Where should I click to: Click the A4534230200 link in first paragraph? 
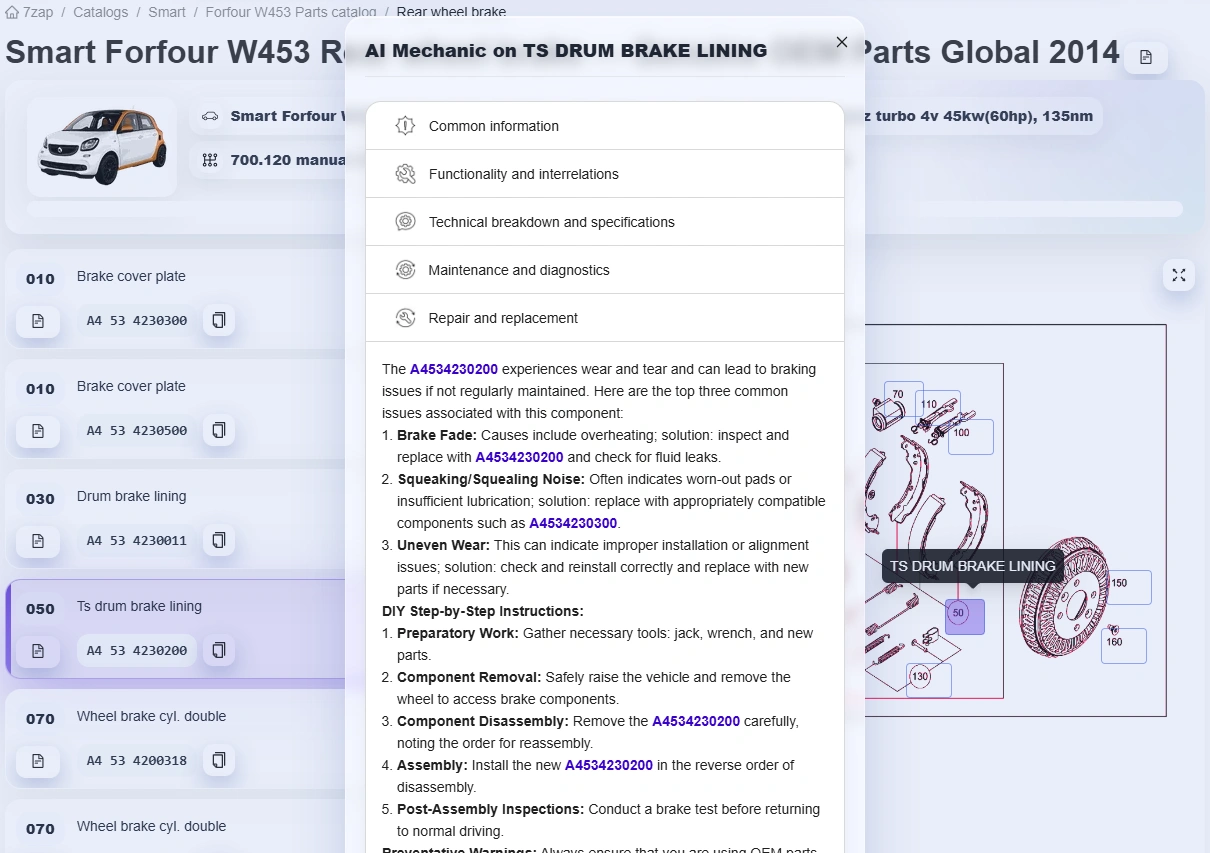click(x=454, y=369)
